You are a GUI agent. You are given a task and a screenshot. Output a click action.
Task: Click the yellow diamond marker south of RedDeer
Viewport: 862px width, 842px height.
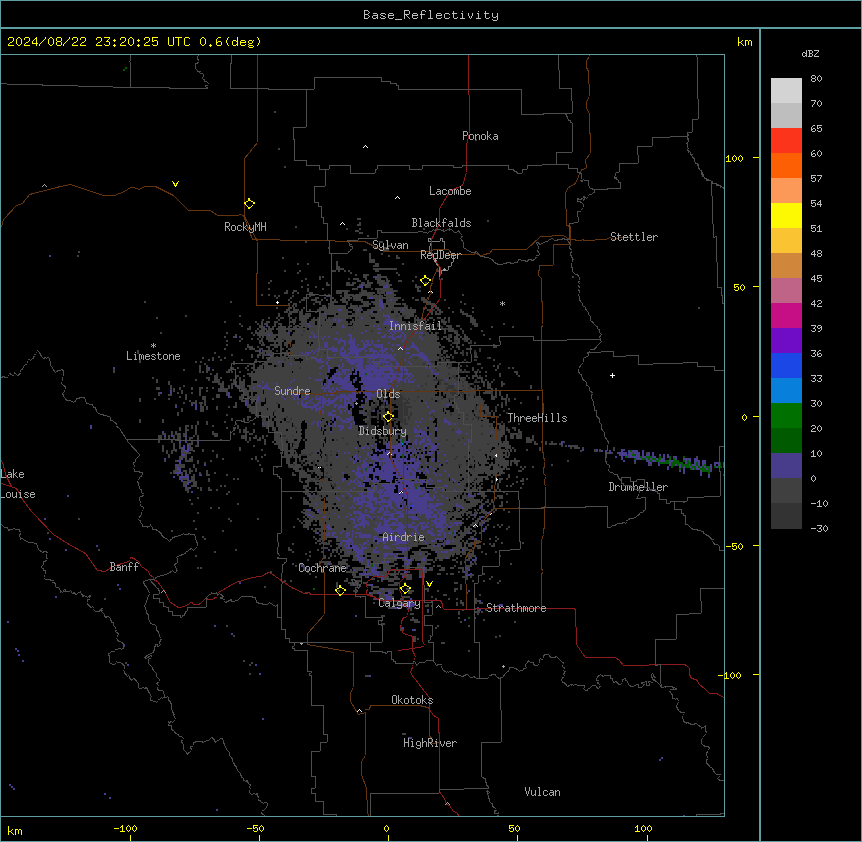point(426,281)
